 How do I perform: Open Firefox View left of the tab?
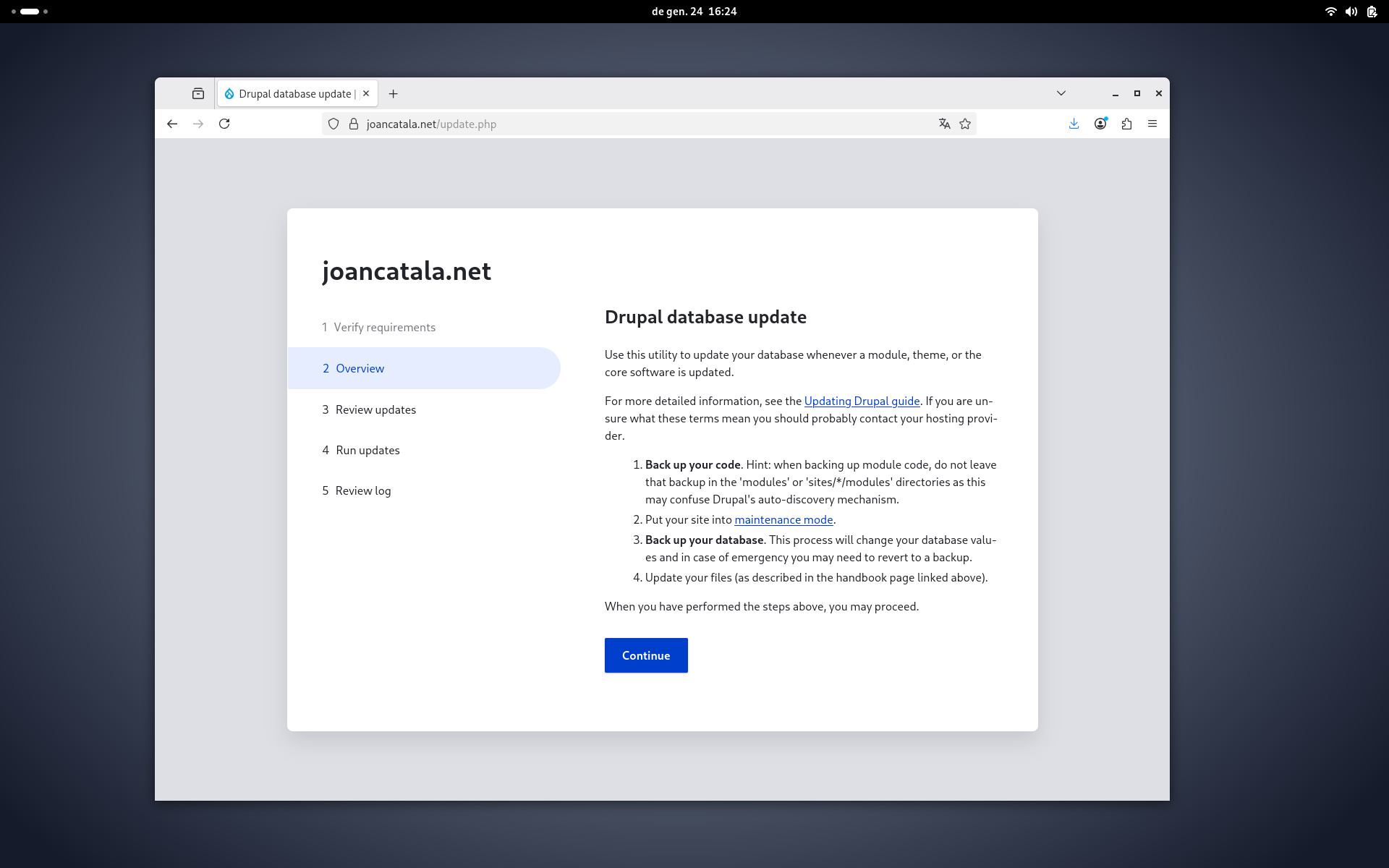[x=198, y=93]
